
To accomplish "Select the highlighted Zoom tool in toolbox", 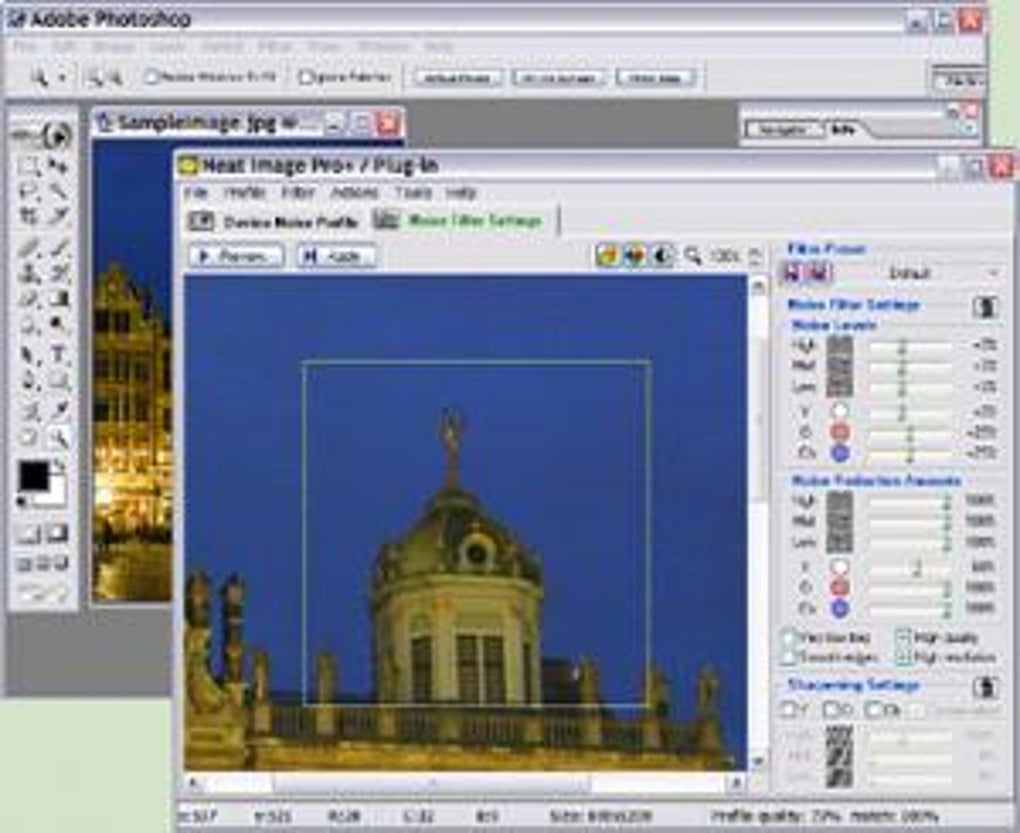I will pos(59,437).
